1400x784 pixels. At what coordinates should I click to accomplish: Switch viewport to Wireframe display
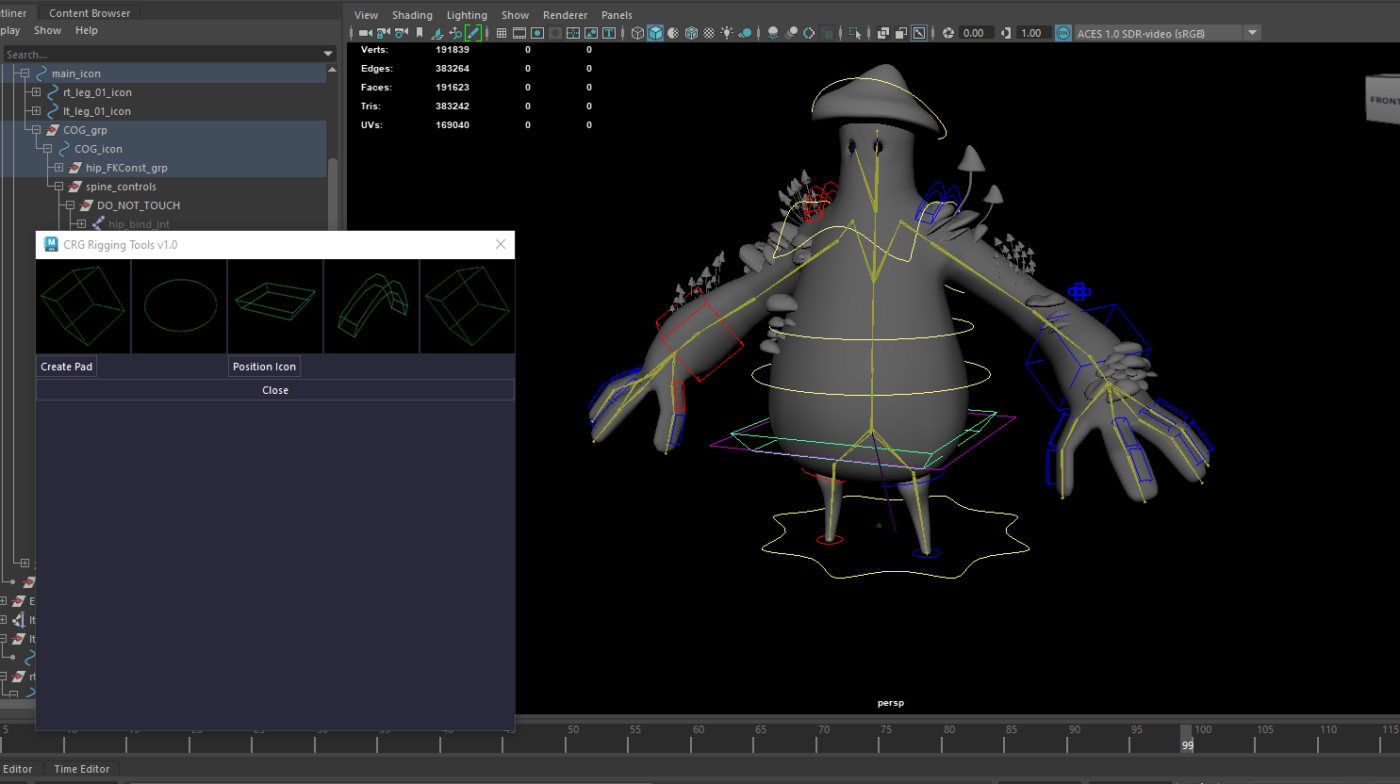637,33
